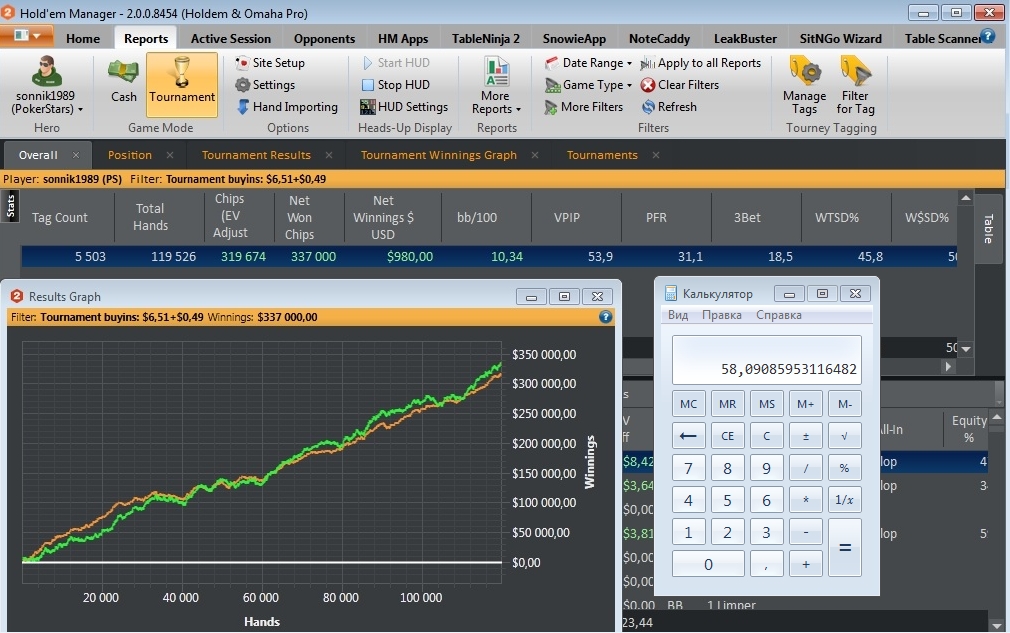
Task: Open Site Setup options
Action: (270, 63)
